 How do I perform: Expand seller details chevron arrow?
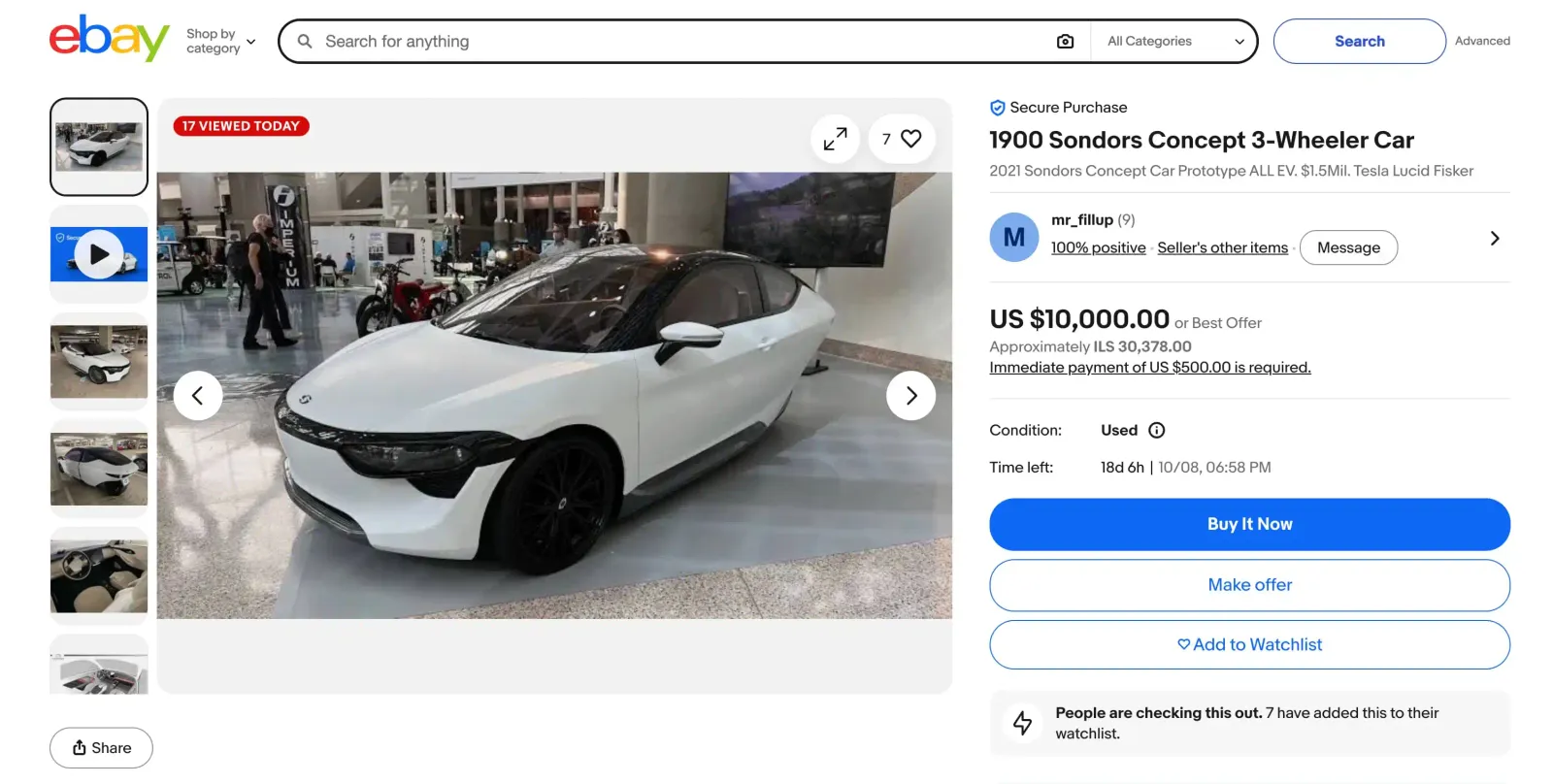1495,238
